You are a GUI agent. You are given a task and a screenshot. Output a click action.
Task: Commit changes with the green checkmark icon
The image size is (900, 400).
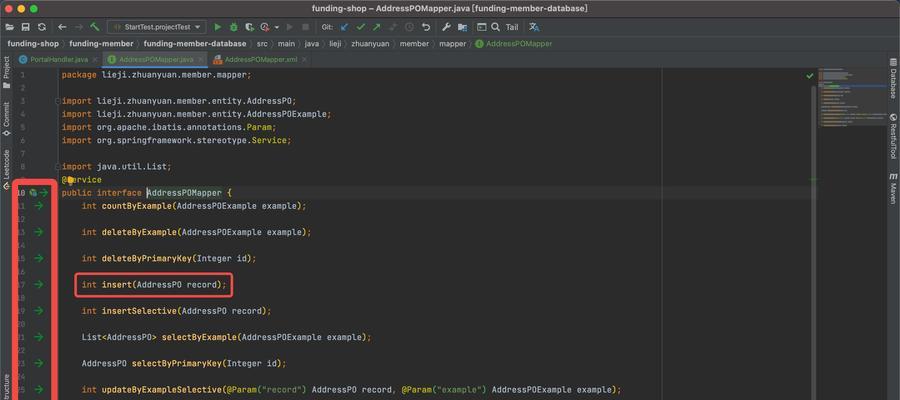click(x=360, y=27)
